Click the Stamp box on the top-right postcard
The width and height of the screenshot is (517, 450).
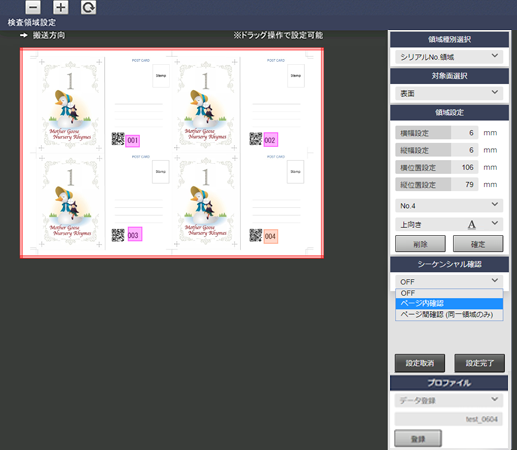pyautogui.click(x=296, y=76)
